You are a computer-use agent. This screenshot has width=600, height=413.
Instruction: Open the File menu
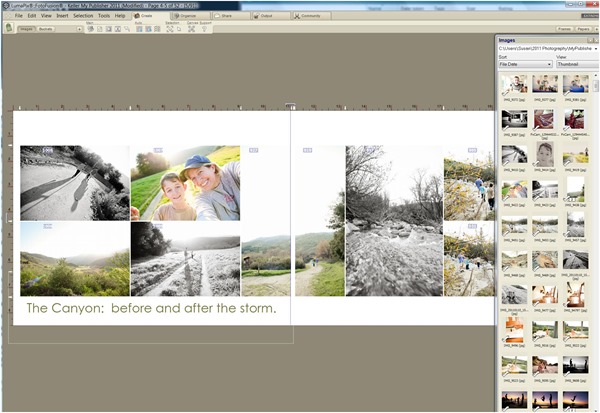(18, 16)
